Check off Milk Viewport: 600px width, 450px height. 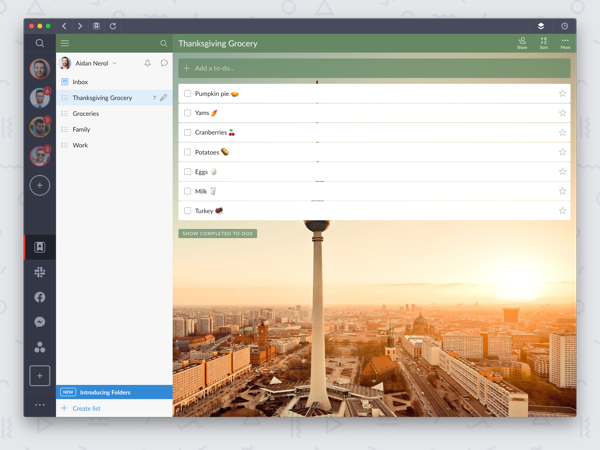[188, 191]
